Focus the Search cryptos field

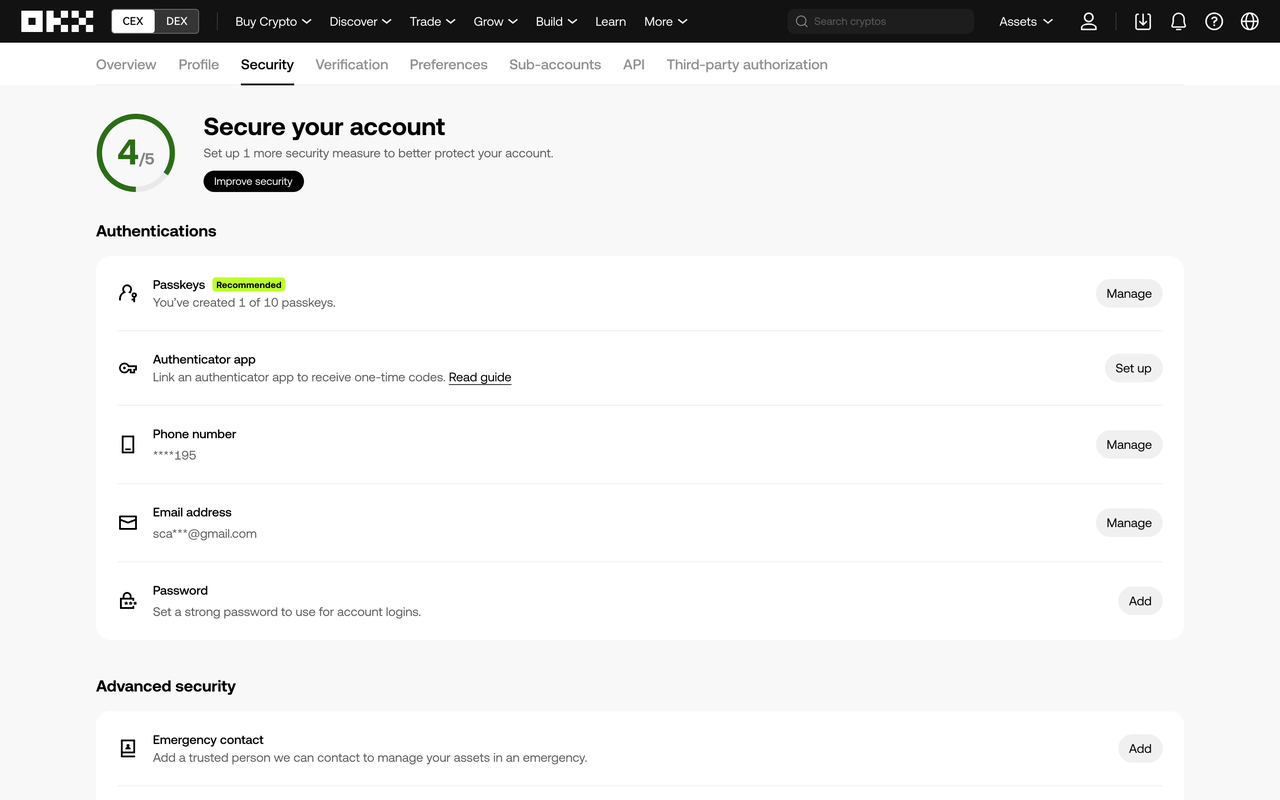point(880,21)
